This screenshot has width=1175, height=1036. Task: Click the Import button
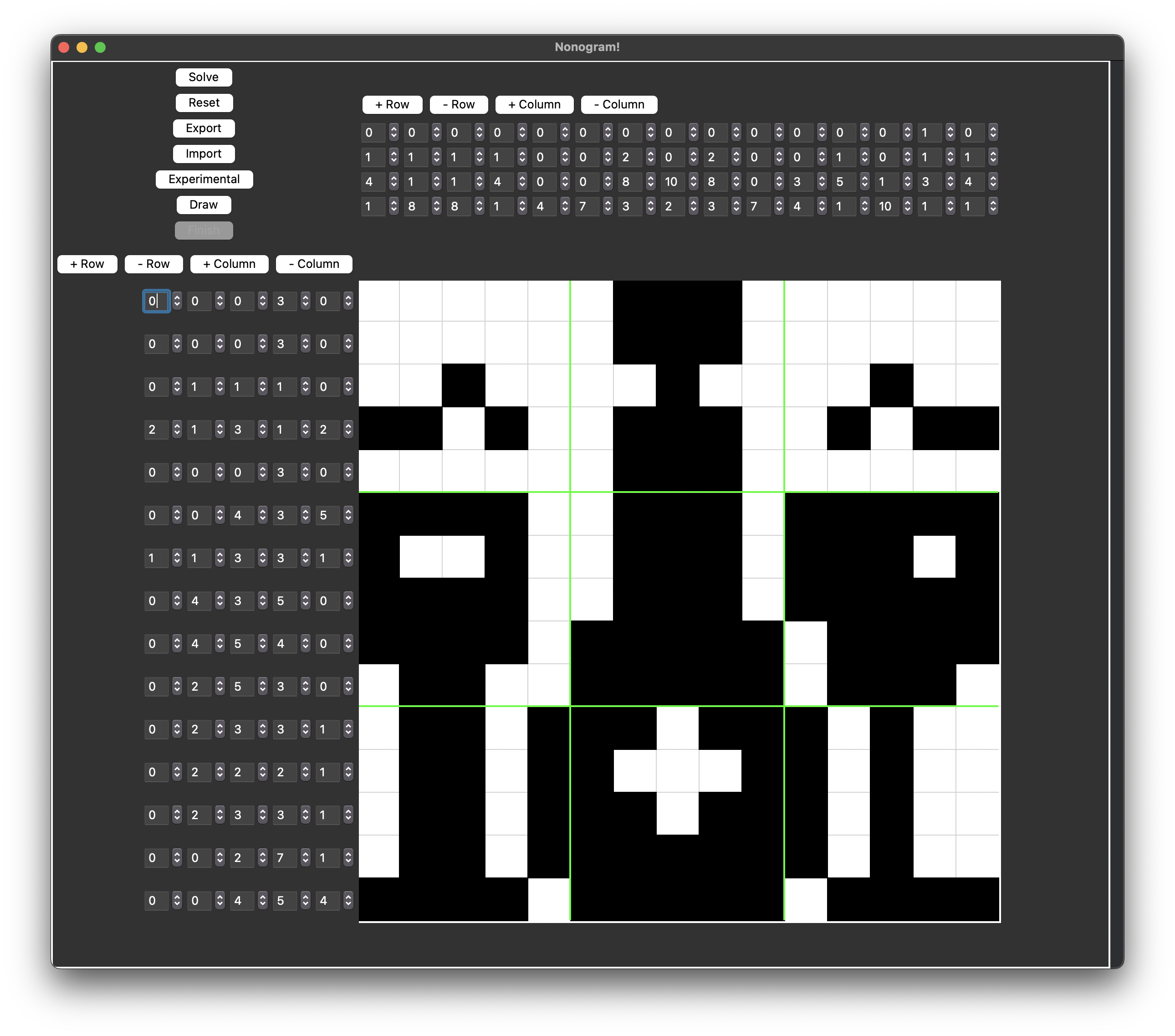(204, 154)
